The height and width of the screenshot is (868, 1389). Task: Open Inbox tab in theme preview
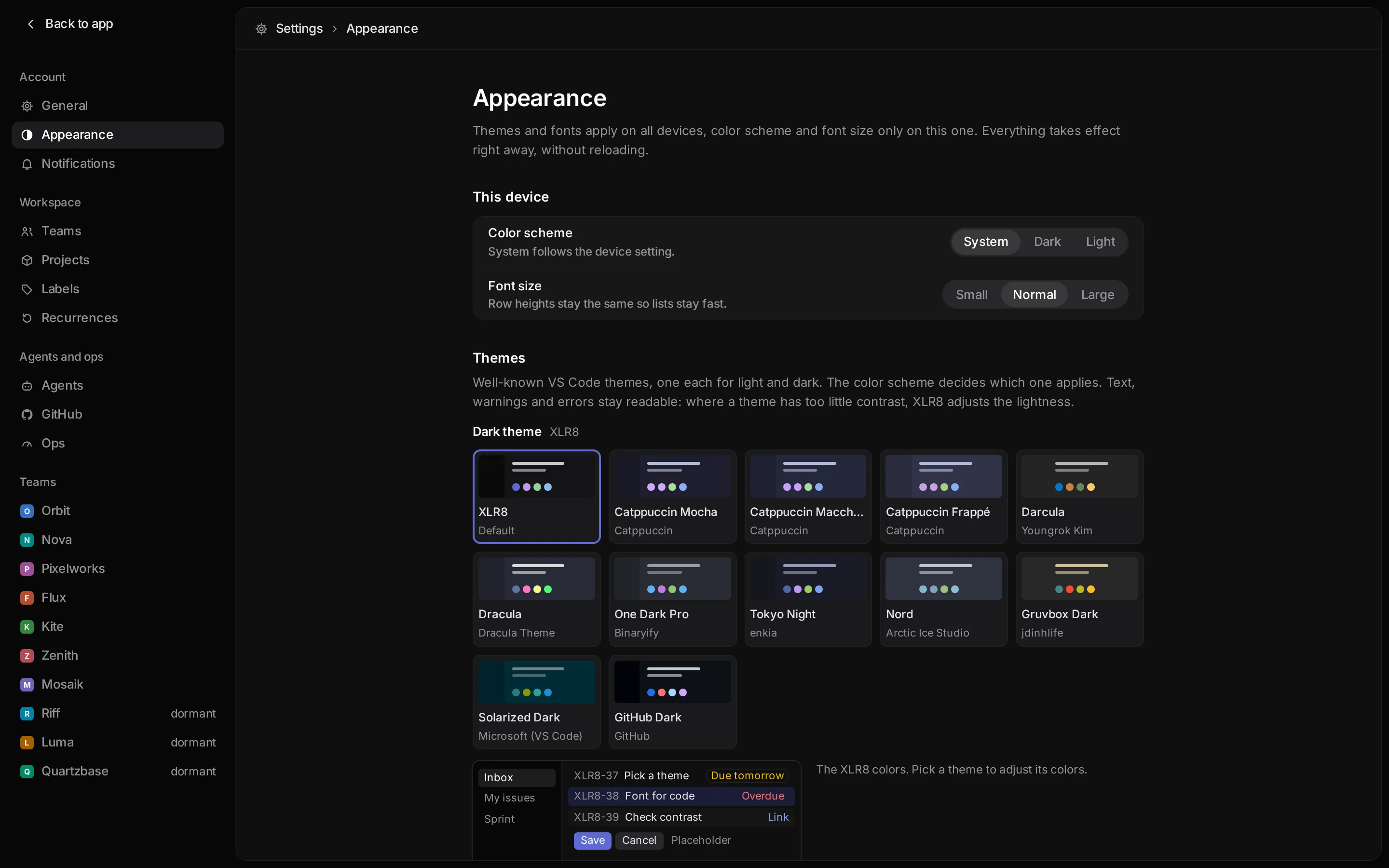point(517,777)
